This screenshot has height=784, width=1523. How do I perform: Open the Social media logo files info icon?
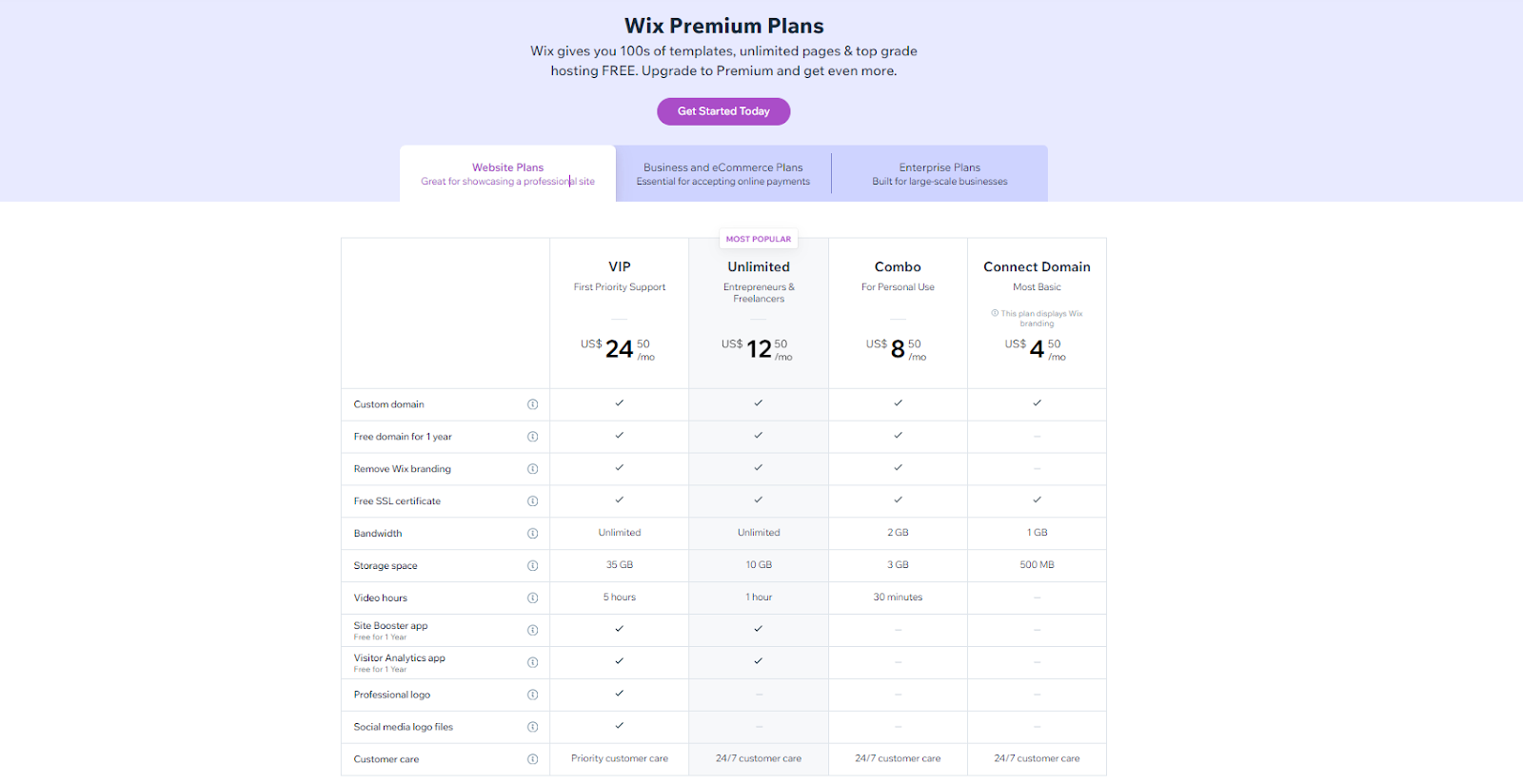click(x=531, y=726)
